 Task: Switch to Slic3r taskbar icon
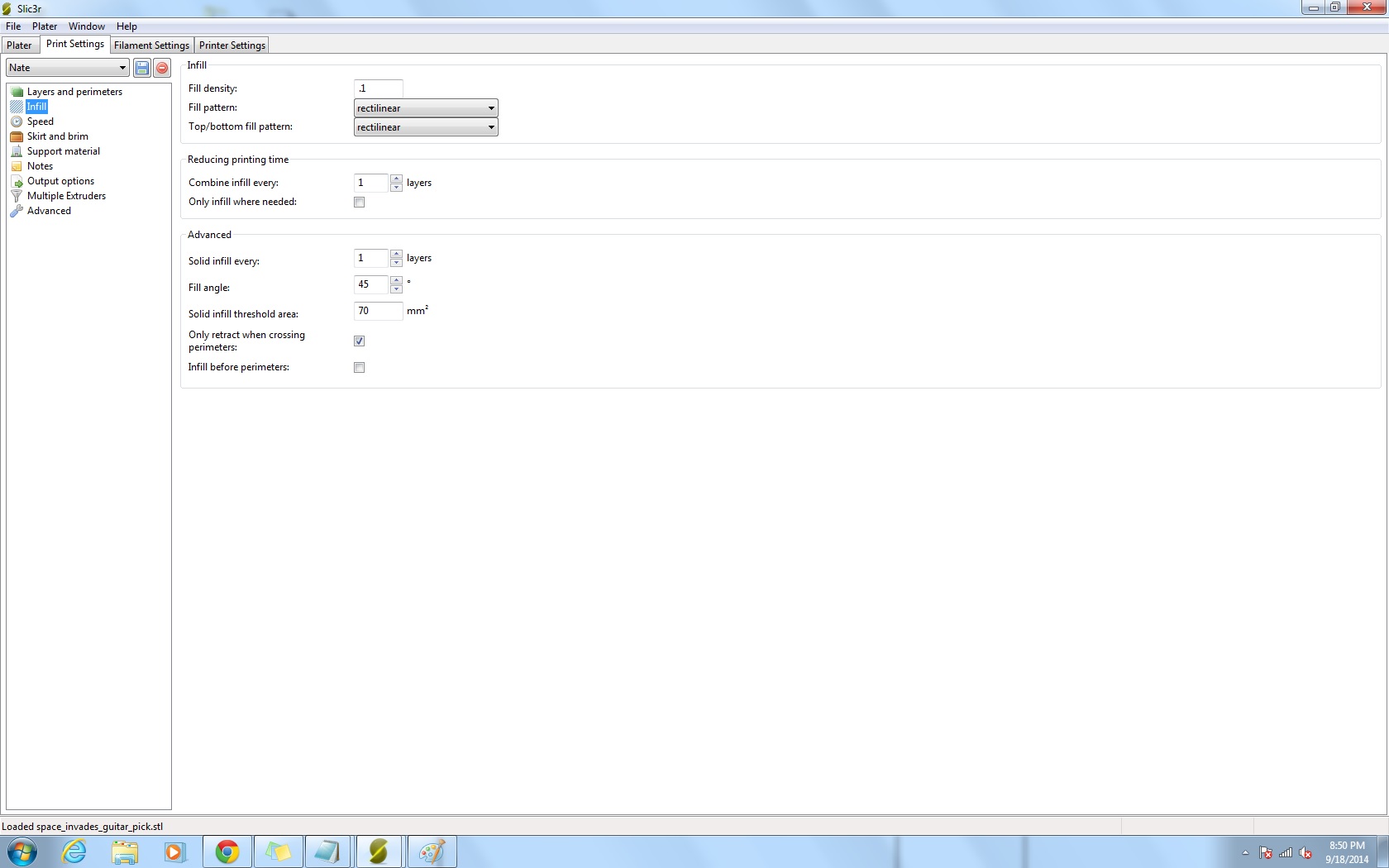tap(379, 851)
